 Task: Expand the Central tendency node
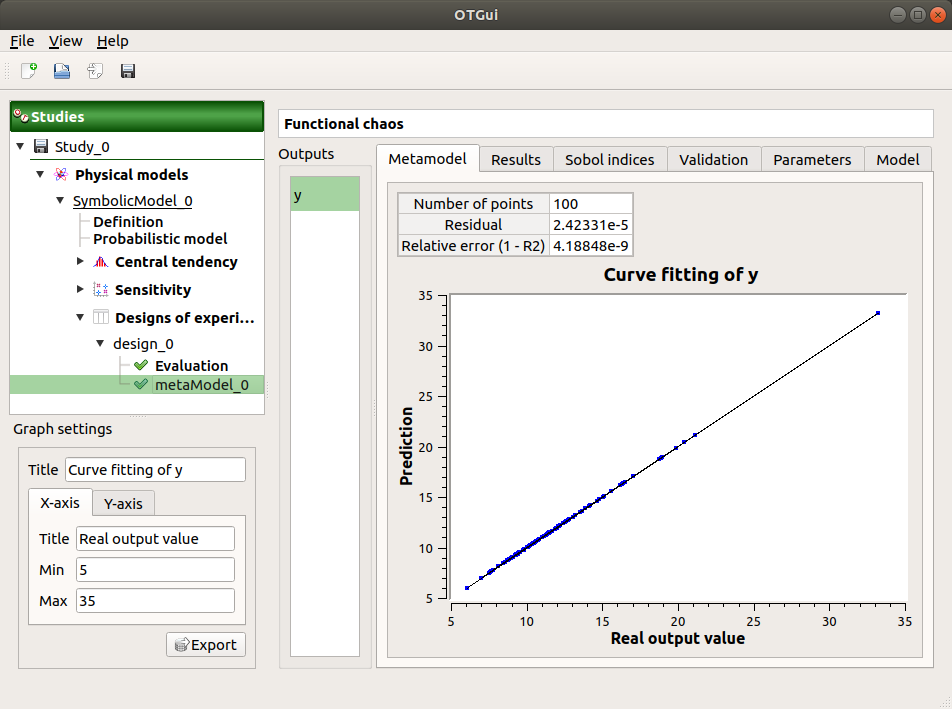click(80, 262)
